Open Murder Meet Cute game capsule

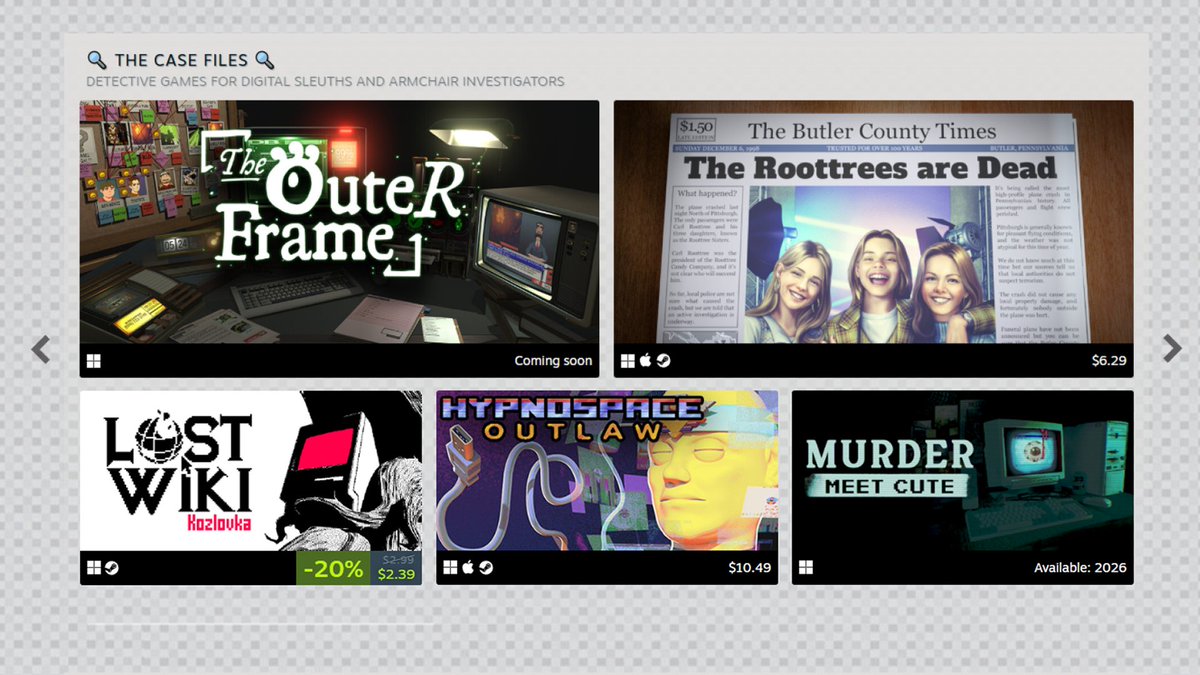(962, 487)
